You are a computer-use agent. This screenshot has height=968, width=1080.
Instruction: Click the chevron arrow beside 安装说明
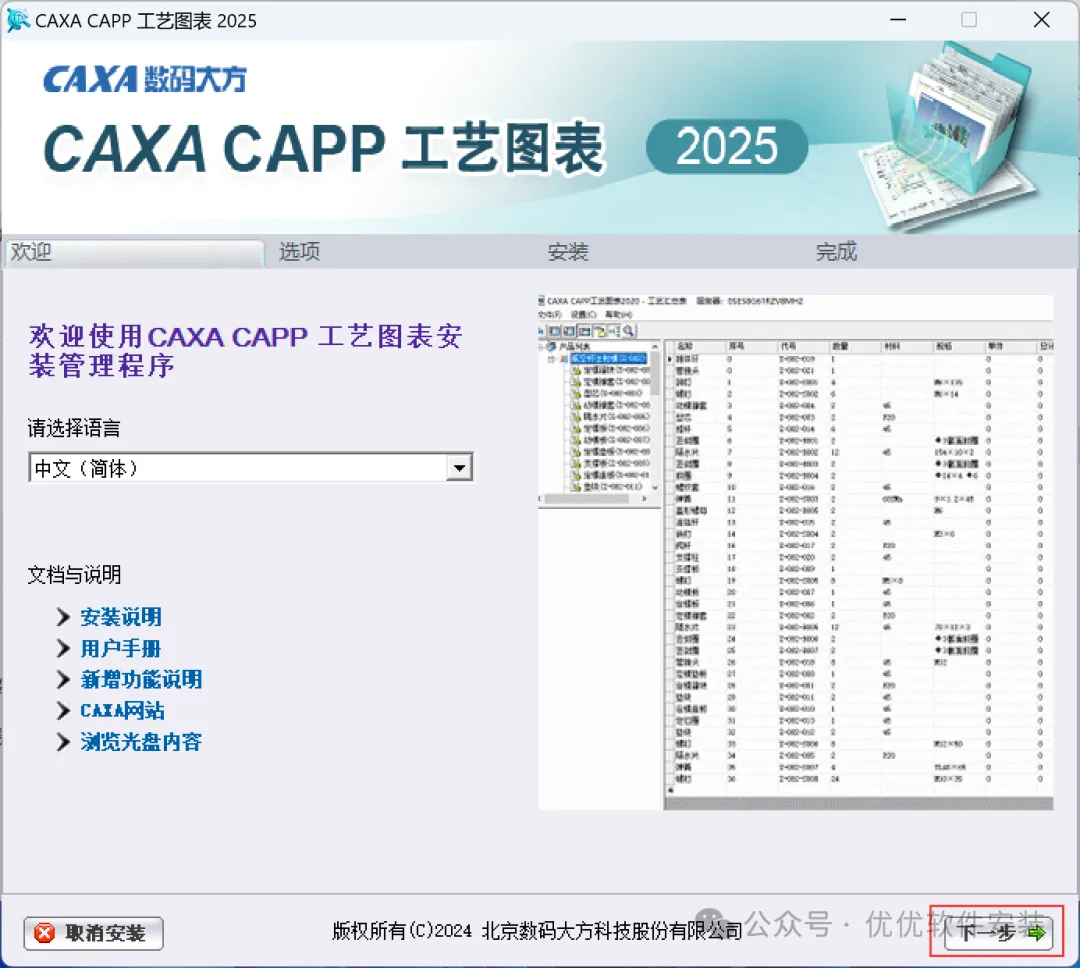click(63, 617)
